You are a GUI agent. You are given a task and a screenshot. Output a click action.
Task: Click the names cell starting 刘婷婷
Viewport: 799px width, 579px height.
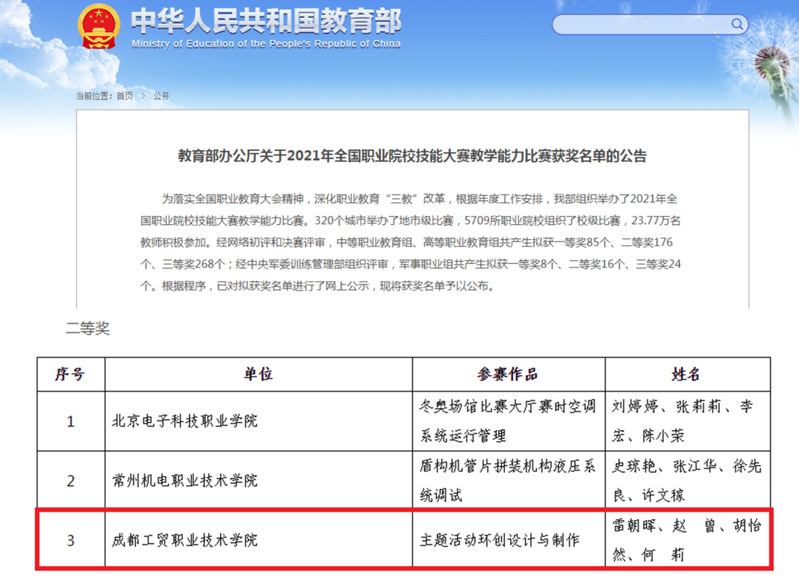point(687,421)
